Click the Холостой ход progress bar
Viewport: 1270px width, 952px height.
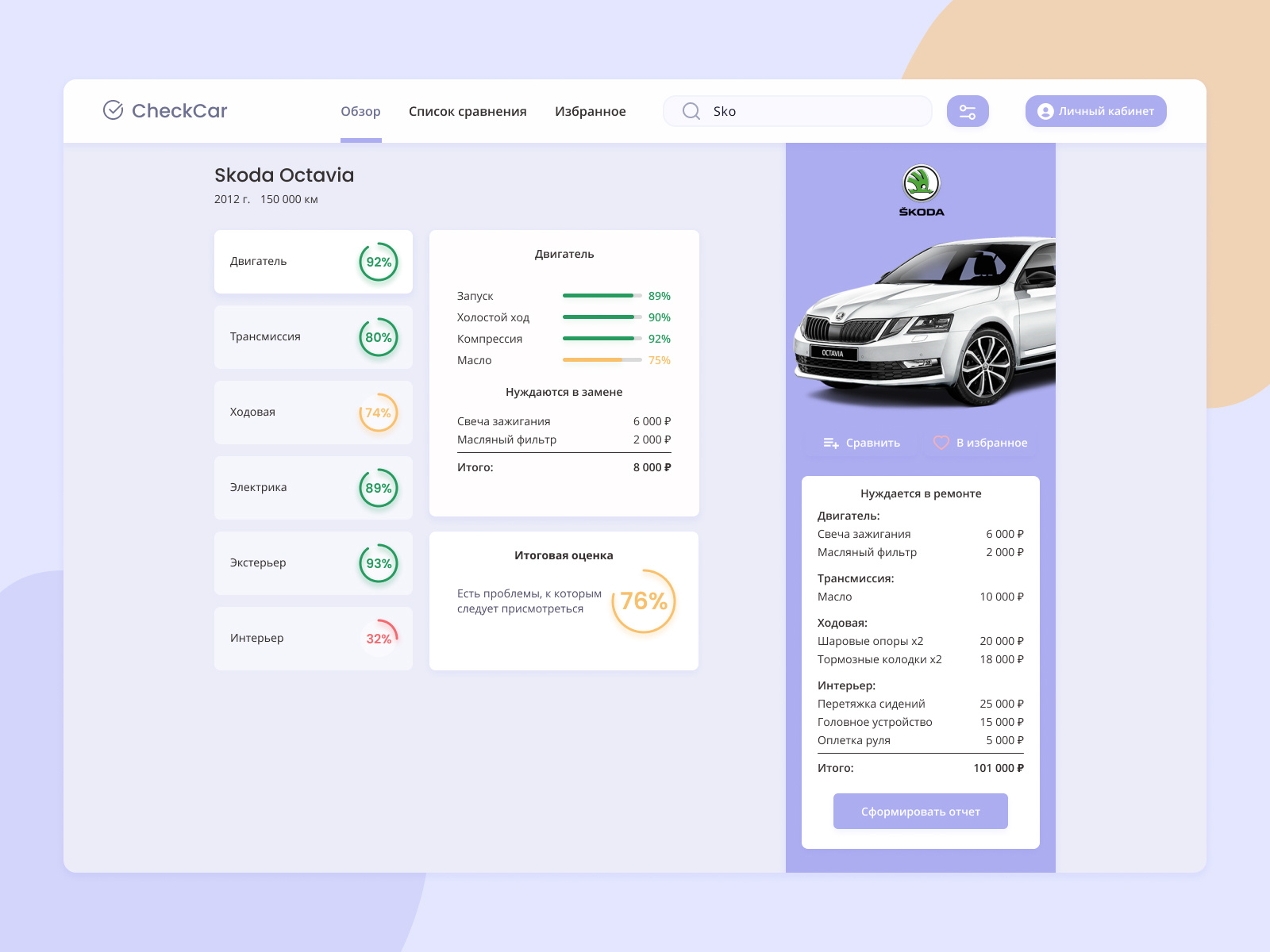pyautogui.click(x=602, y=317)
